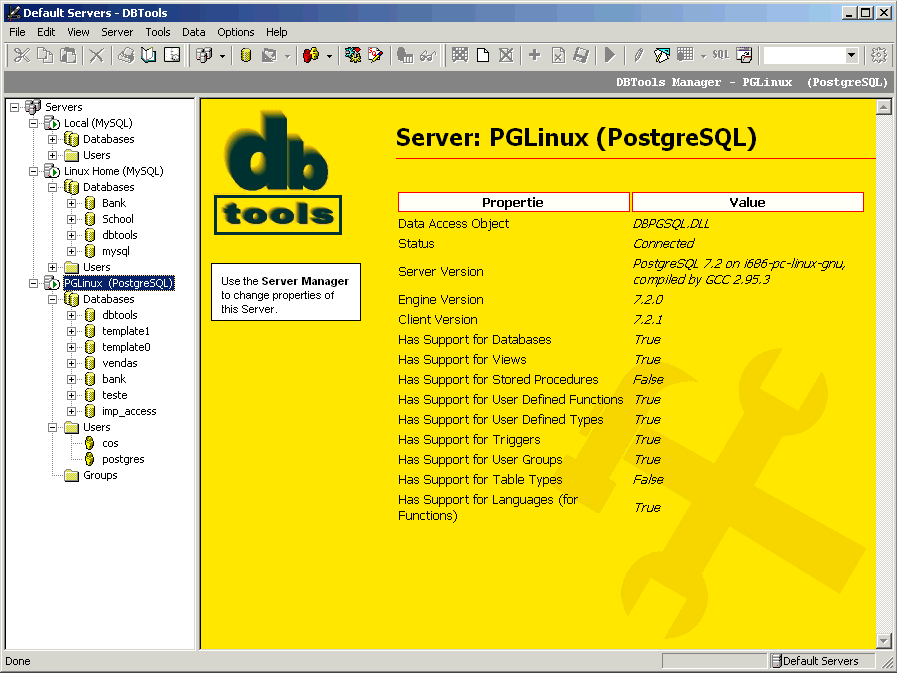
Task: Click the Print toolbar icon
Action: coord(126,55)
